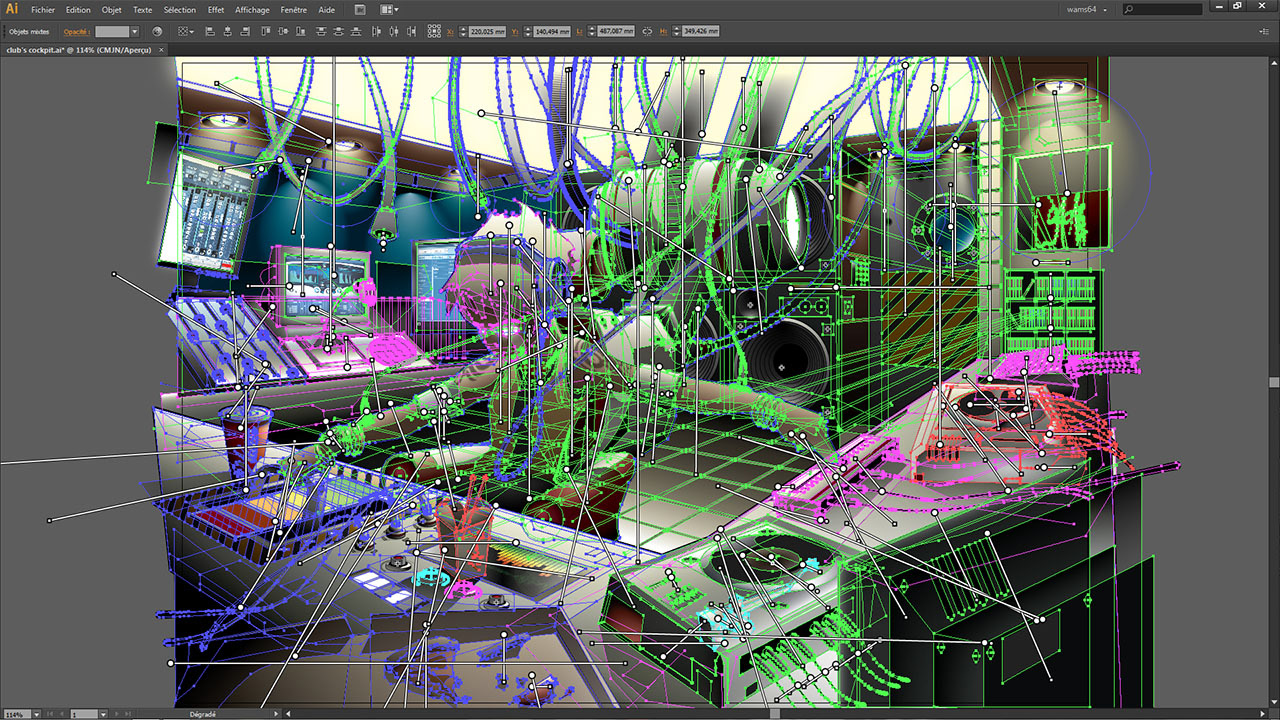
Task: Go to the previous artboard
Action: pos(61,714)
